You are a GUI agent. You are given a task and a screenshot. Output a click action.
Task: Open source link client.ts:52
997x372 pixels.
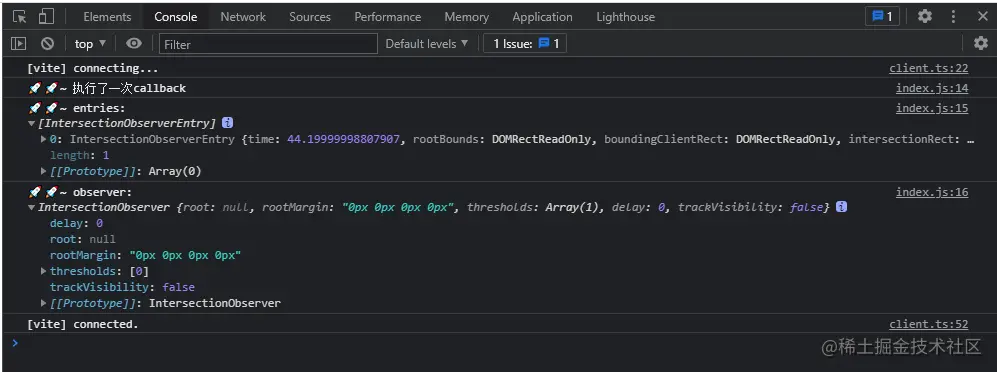tap(928, 324)
